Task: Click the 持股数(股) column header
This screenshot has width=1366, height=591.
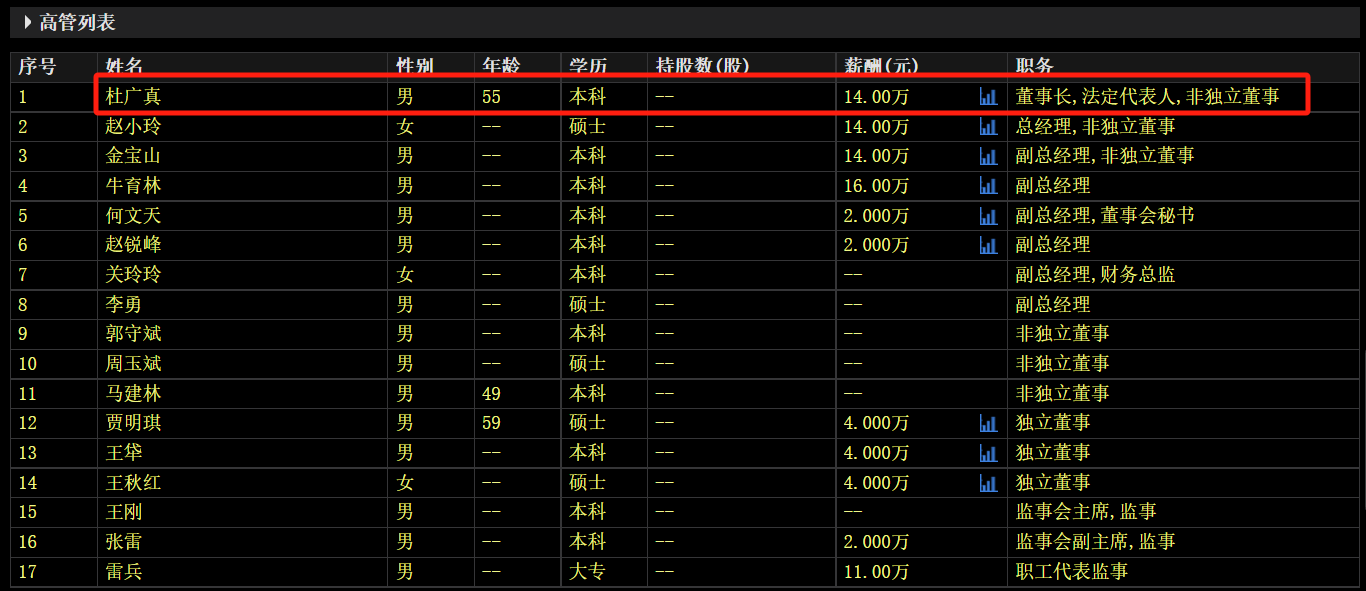Action: (702, 67)
